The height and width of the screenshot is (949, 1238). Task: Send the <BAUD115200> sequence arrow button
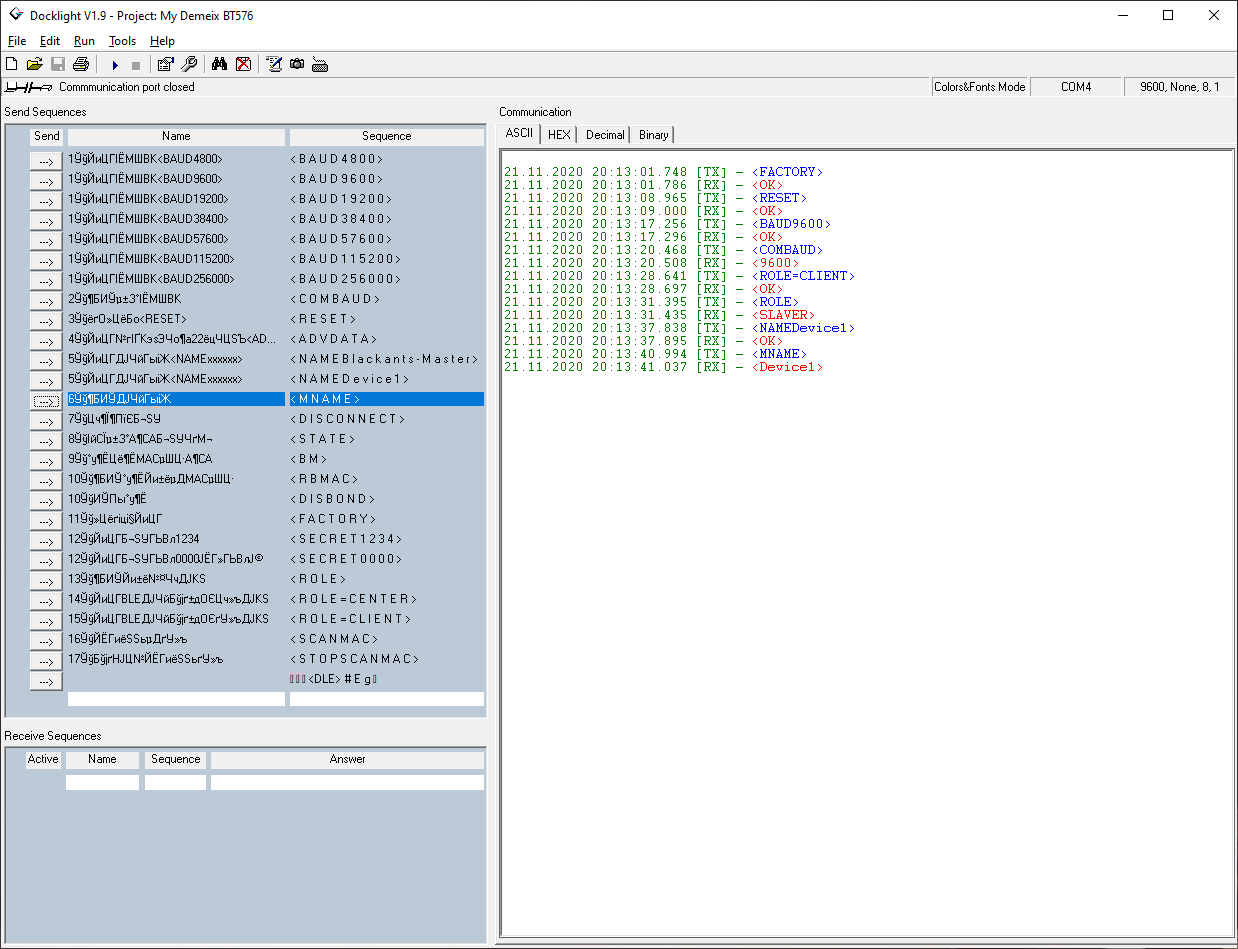point(46,260)
